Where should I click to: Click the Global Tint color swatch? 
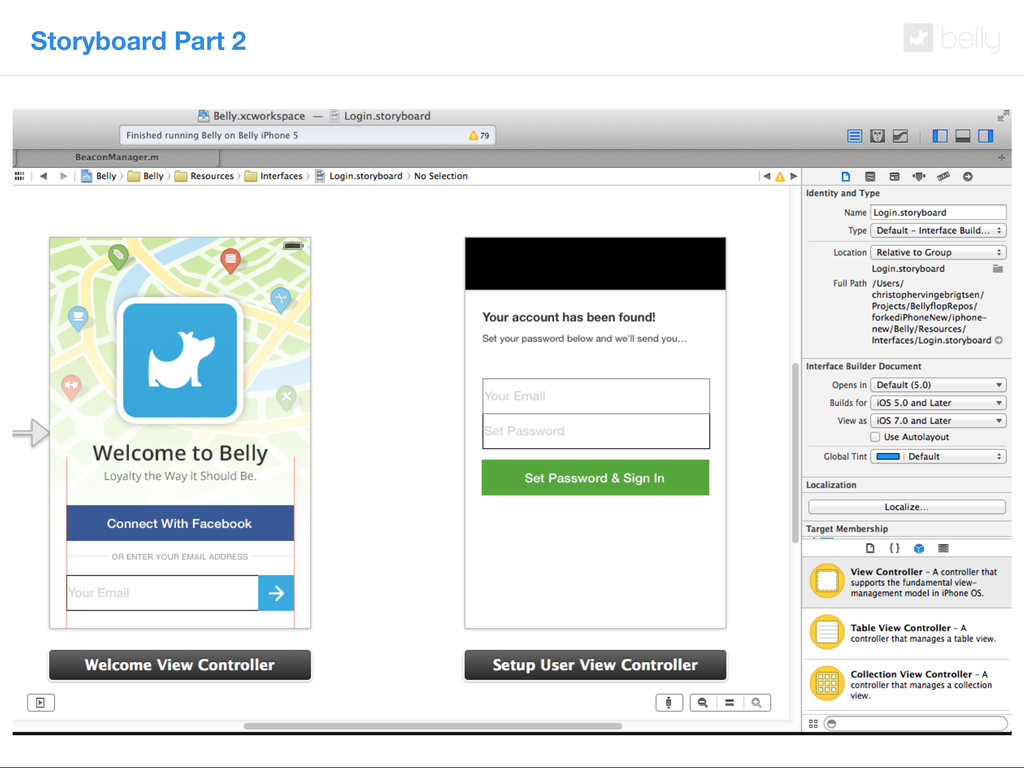pyautogui.click(x=888, y=456)
